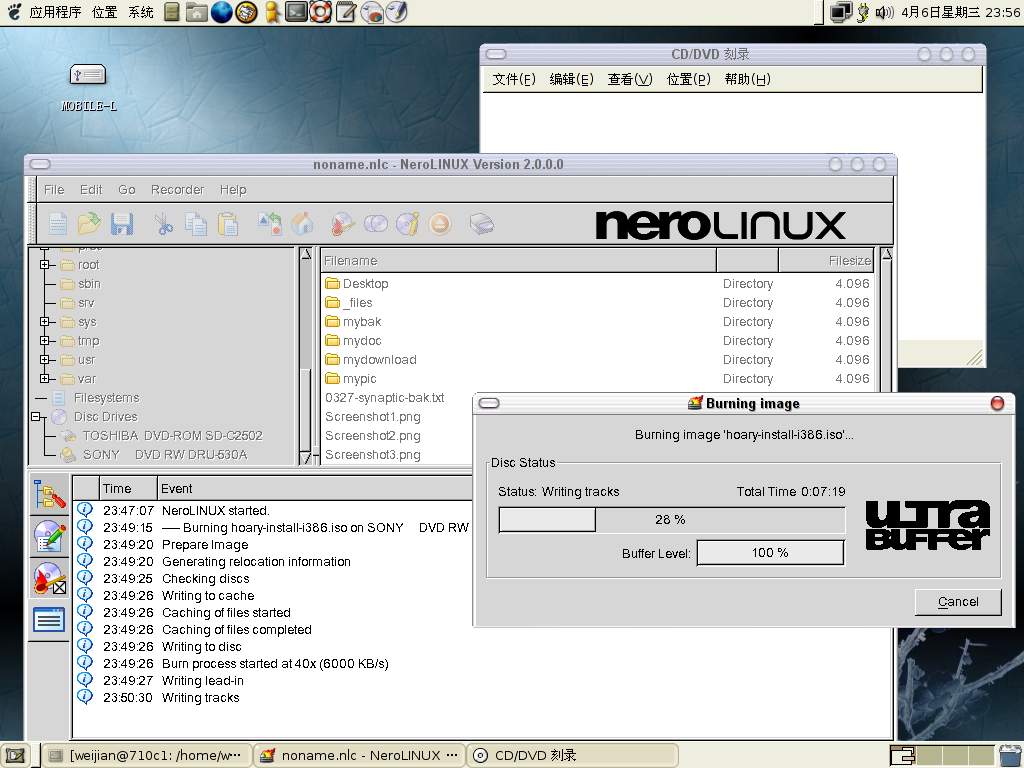This screenshot has width=1024, height=768.
Task: Open the Recorder menu
Action: (178, 189)
